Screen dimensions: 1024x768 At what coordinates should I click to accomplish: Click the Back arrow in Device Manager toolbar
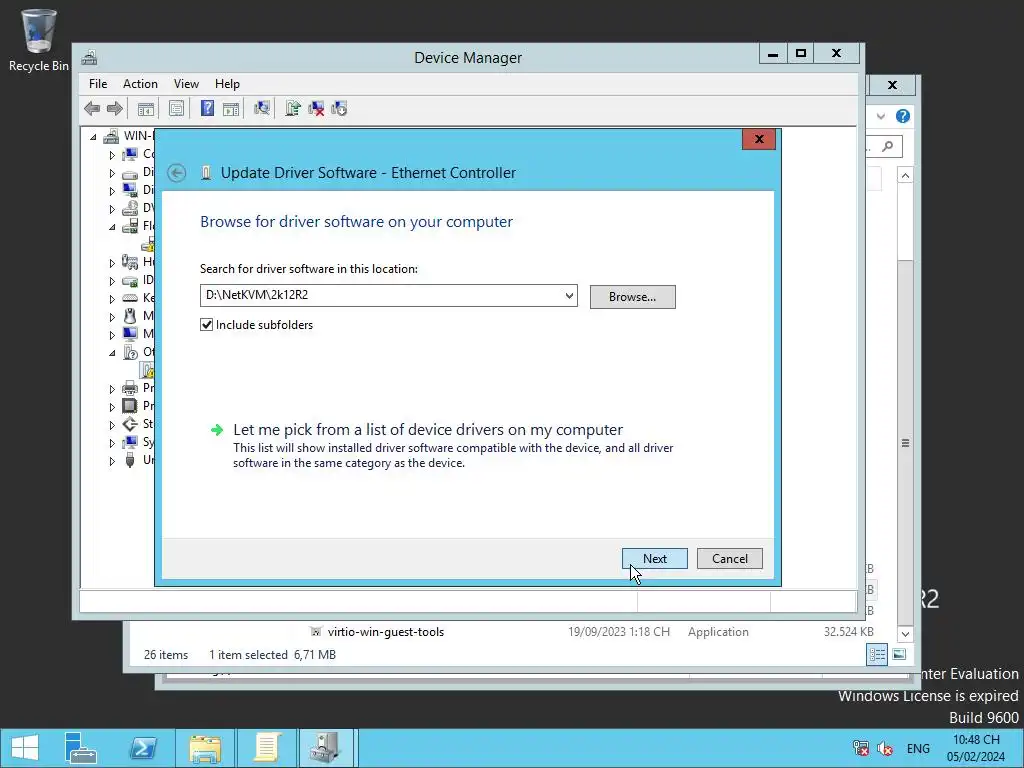[92, 108]
